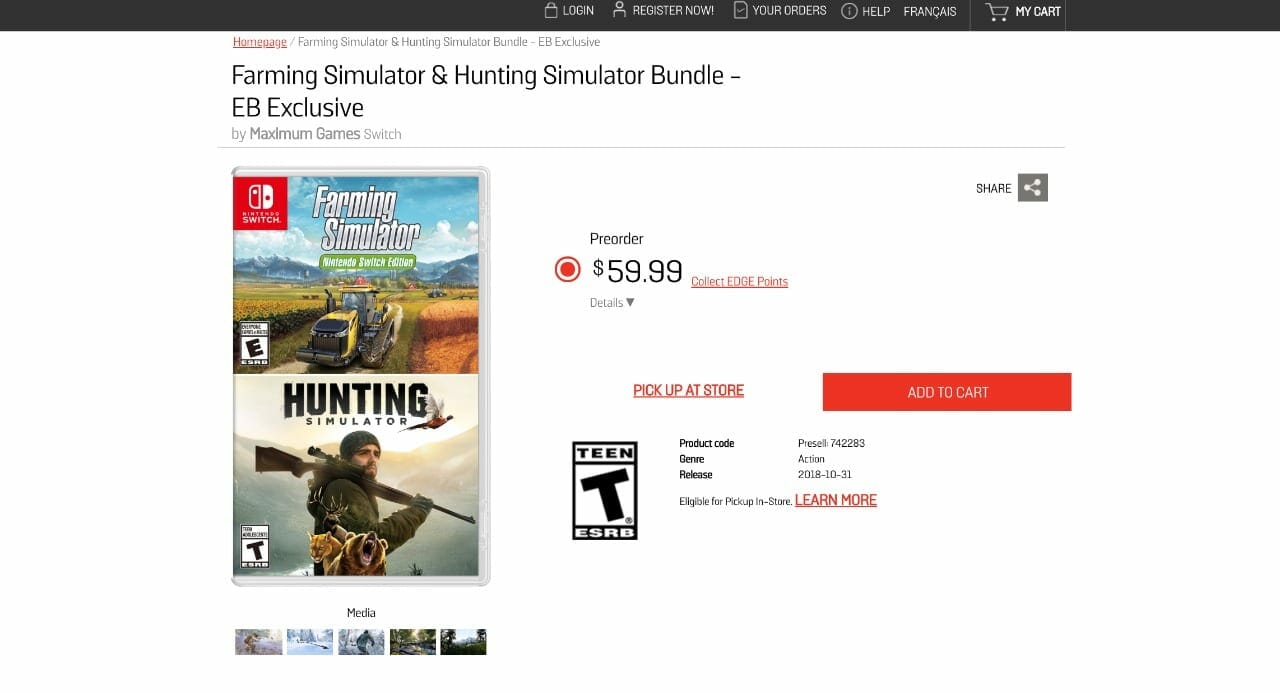Open the My Cart menu
Viewport: 1280px width, 692px height.
1038,12
